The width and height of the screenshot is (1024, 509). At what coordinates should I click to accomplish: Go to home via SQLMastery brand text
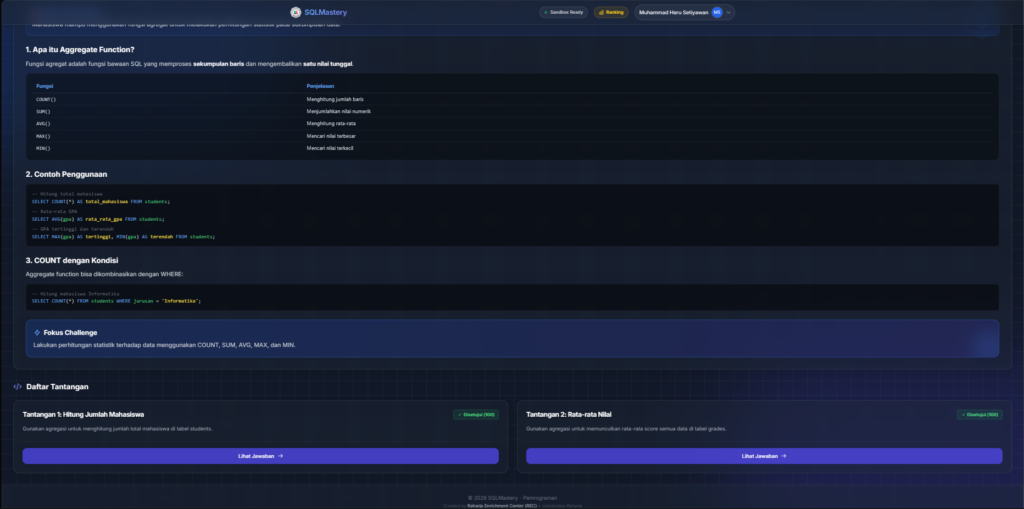(x=326, y=12)
